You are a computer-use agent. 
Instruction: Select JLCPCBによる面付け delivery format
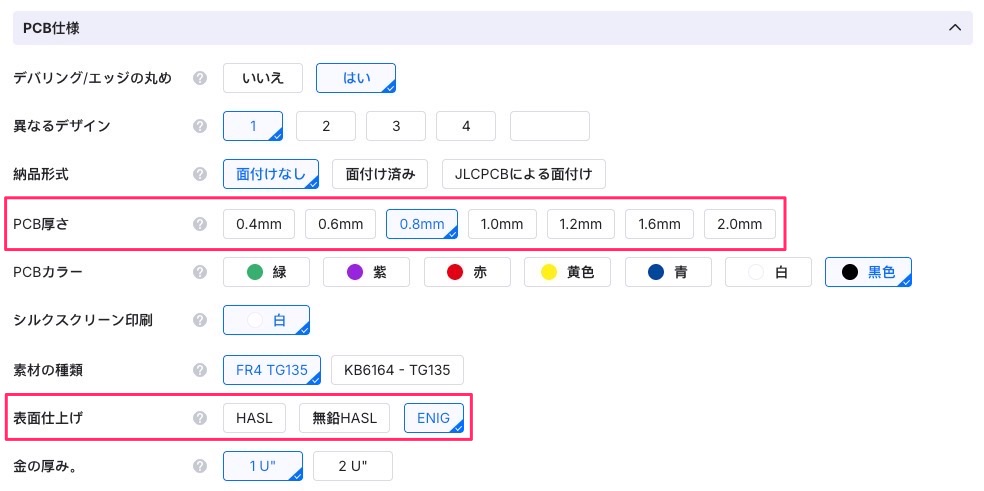tap(524, 174)
